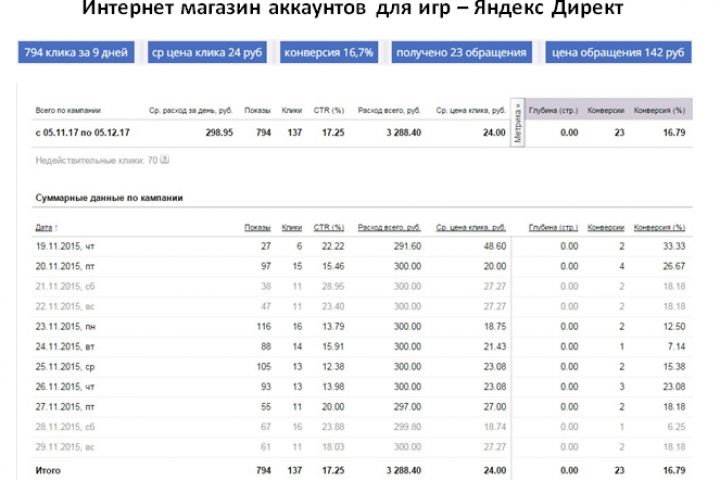Viewport: 720px width, 480px height.
Task: Click the impressions value 116
Action: [x=264, y=327]
